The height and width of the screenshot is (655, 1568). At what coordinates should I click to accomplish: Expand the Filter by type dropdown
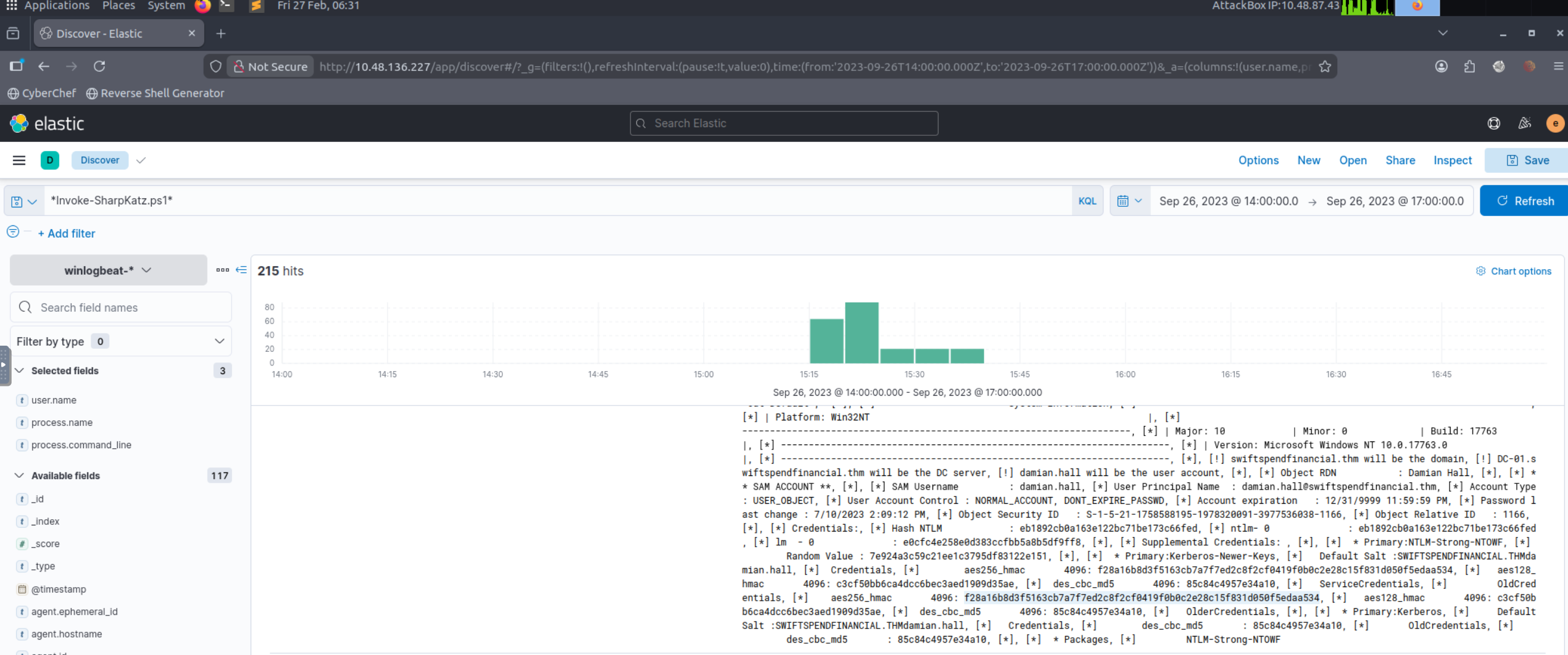pyautogui.click(x=121, y=341)
